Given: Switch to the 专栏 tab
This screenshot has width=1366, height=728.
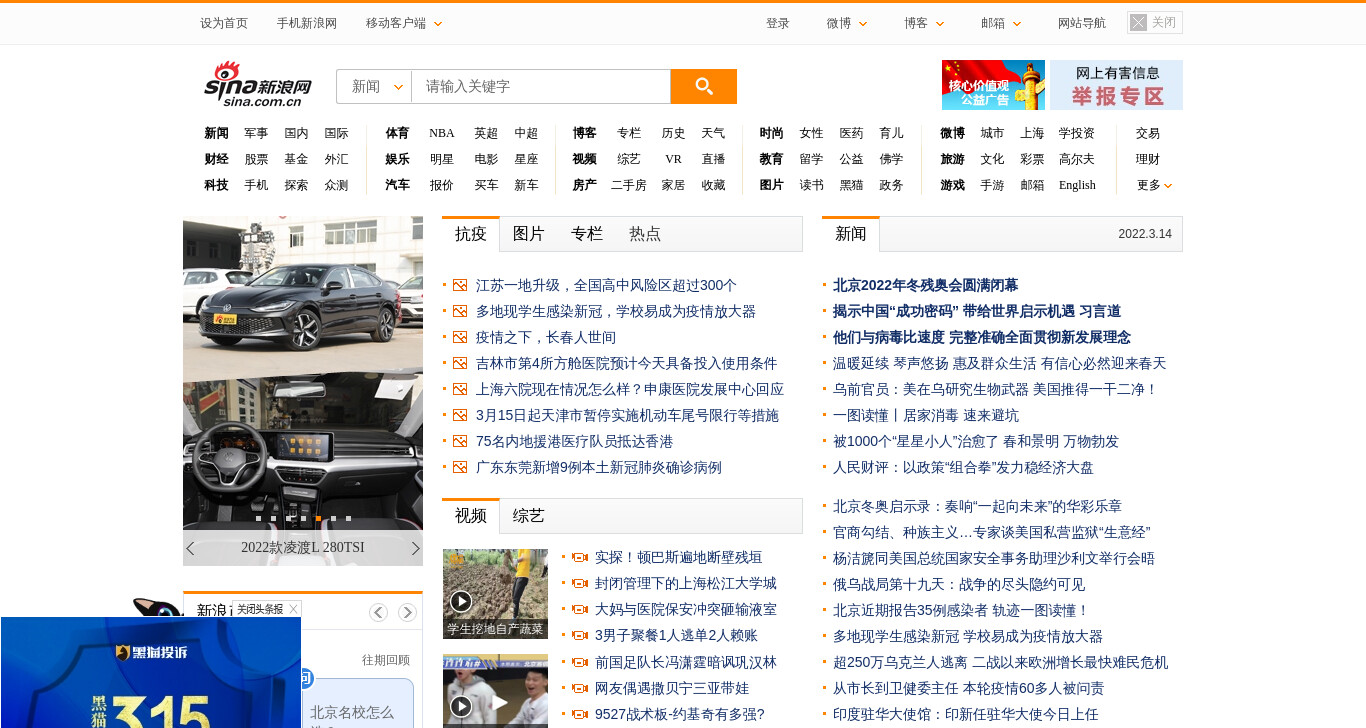Looking at the screenshot, I should 587,234.
